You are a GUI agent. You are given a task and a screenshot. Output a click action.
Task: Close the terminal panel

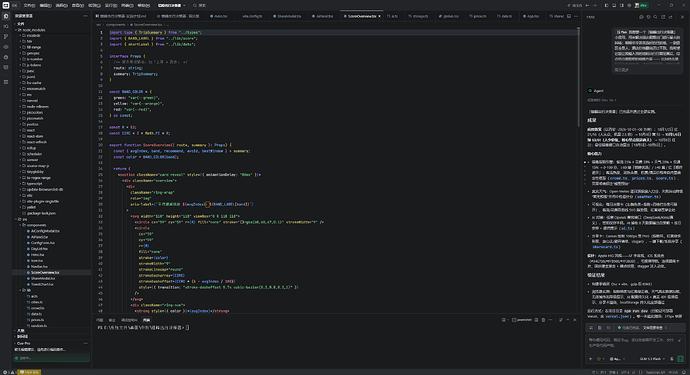pyautogui.click(x=575, y=320)
